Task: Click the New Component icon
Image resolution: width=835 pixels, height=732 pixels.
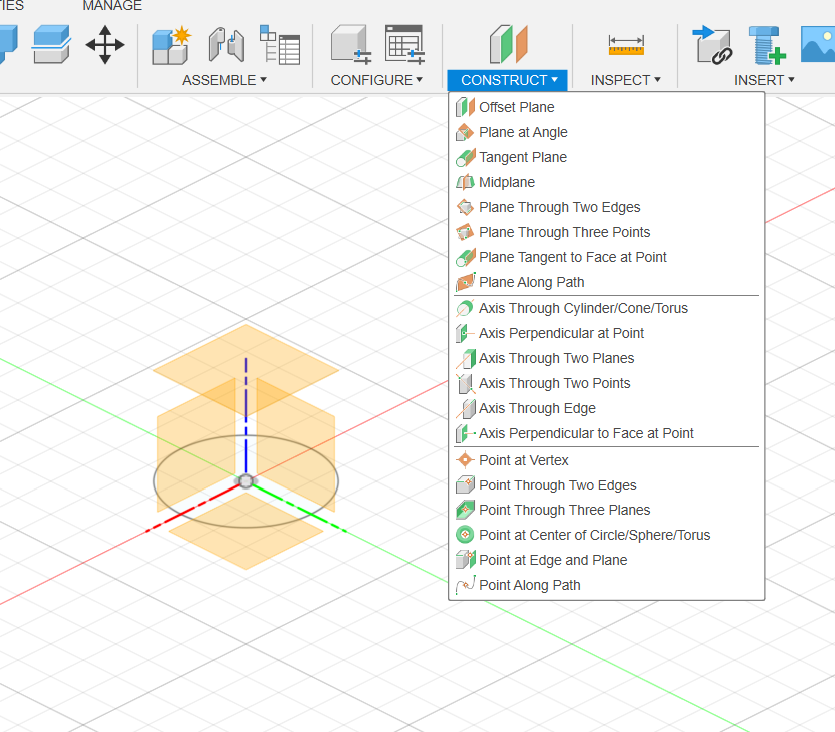Action: 171,45
